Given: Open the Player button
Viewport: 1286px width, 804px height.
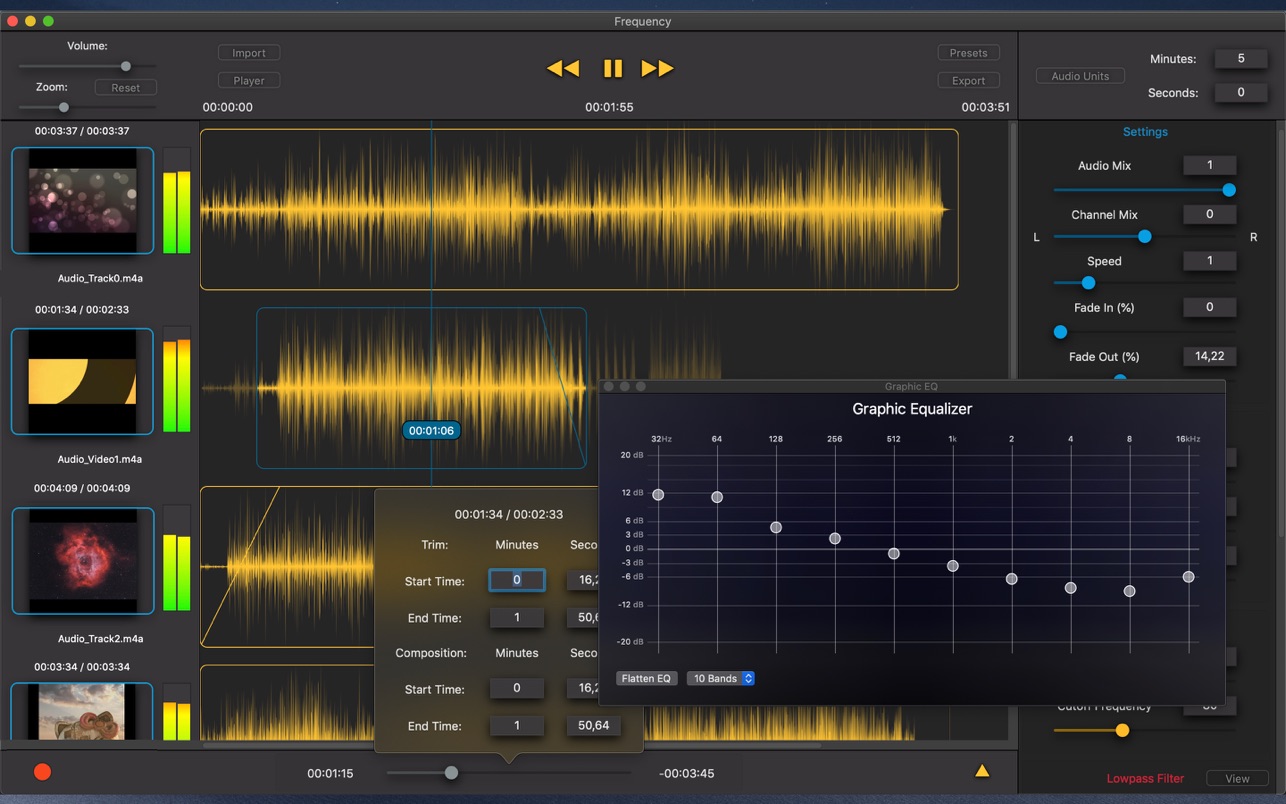Looking at the screenshot, I should pos(249,80).
